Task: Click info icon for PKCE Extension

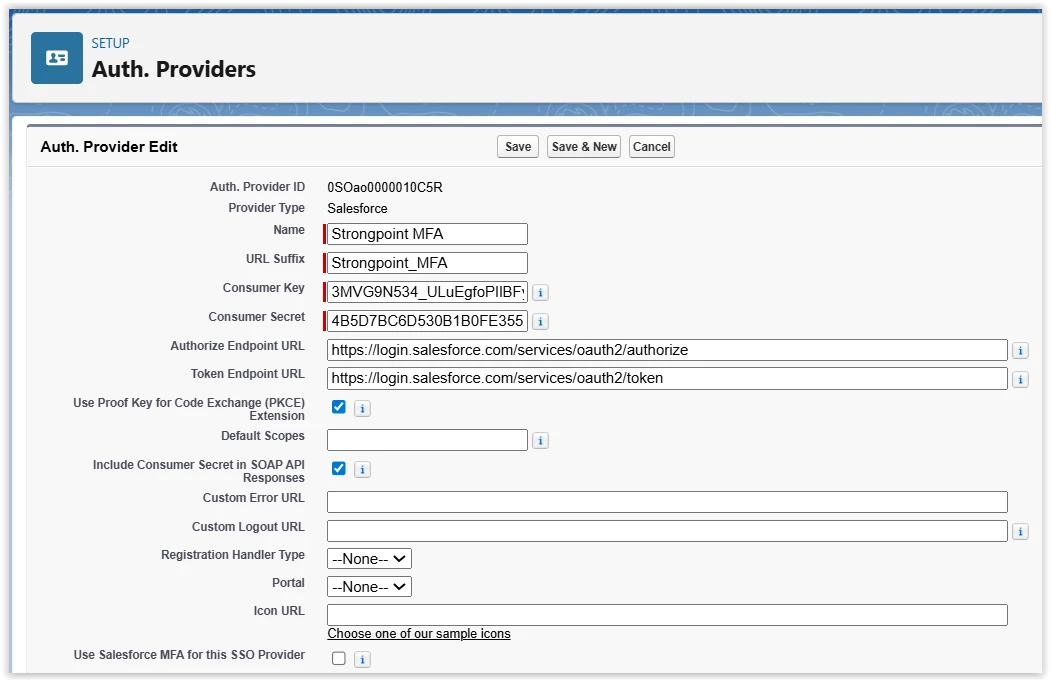Action: pyautogui.click(x=362, y=408)
